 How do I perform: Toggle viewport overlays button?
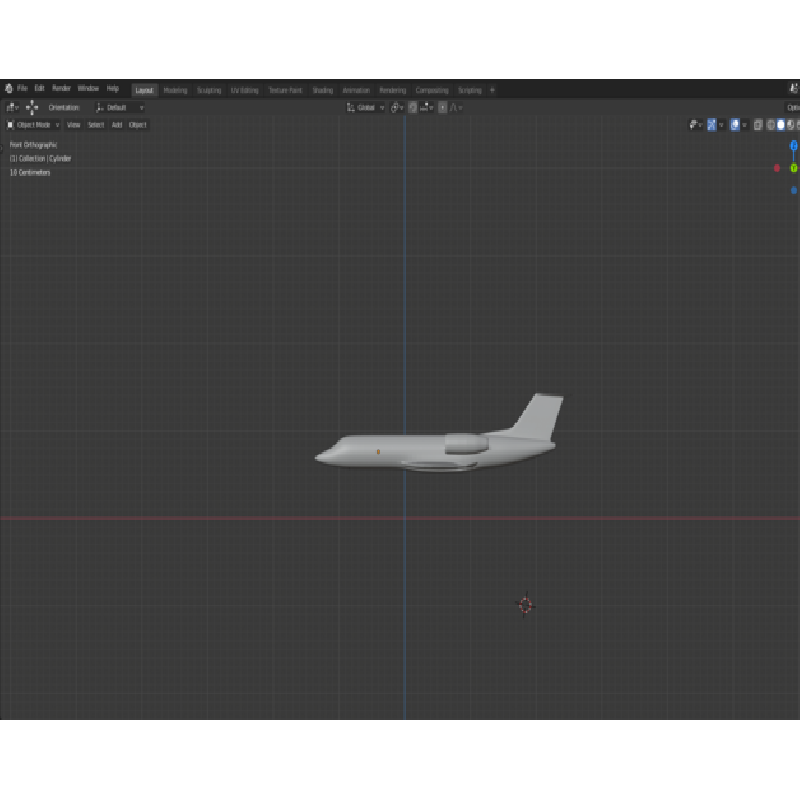pyautogui.click(x=735, y=125)
